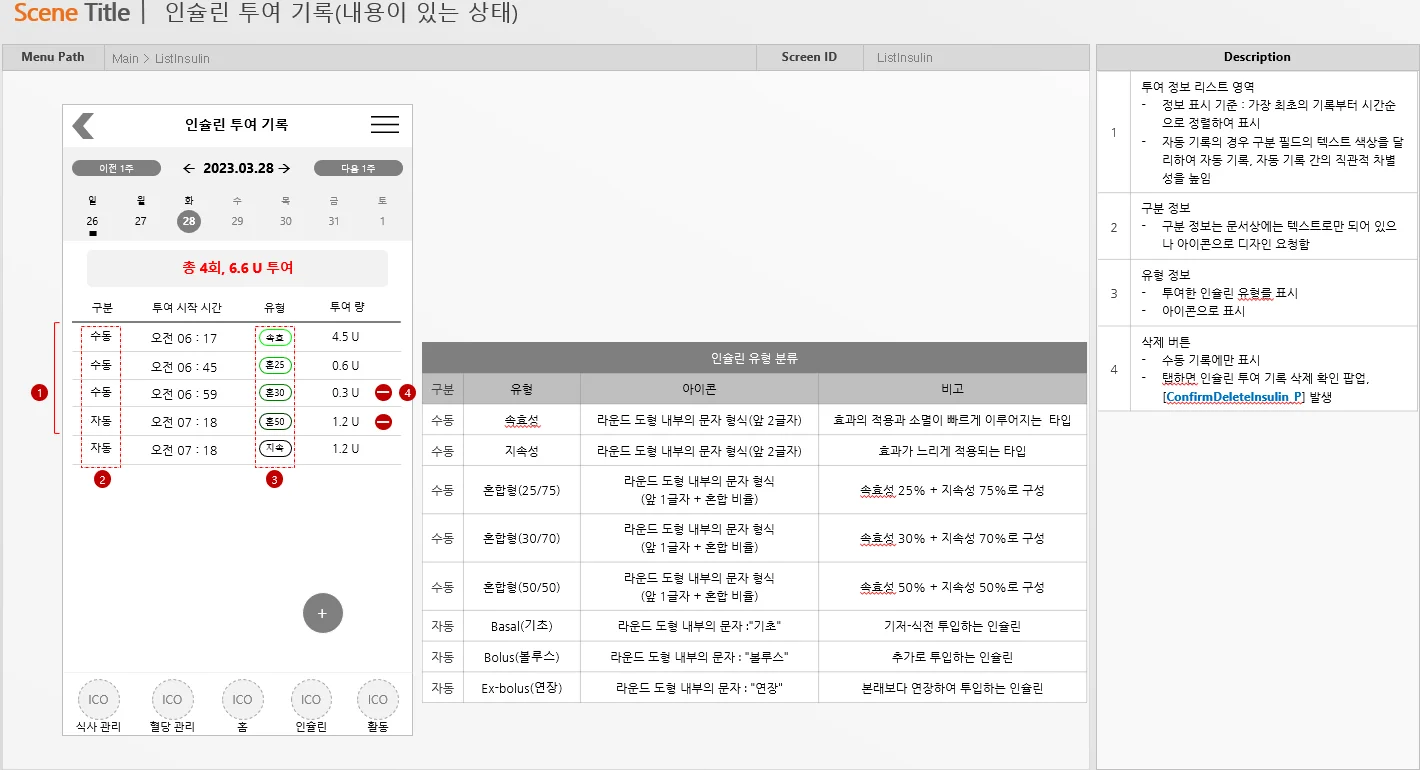Tap the 혼25 insulin type icon

pyautogui.click(x=275, y=365)
